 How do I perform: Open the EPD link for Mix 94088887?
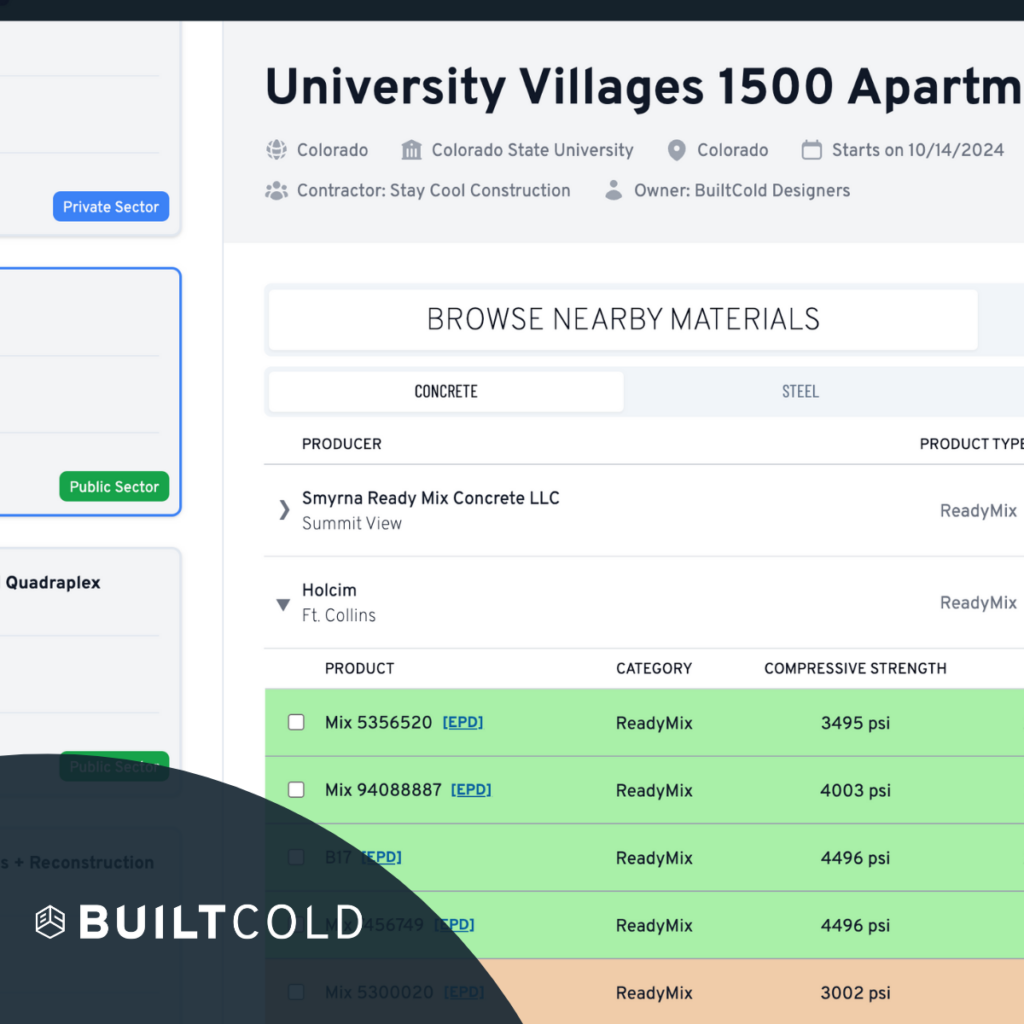click(x=472, y=790)
